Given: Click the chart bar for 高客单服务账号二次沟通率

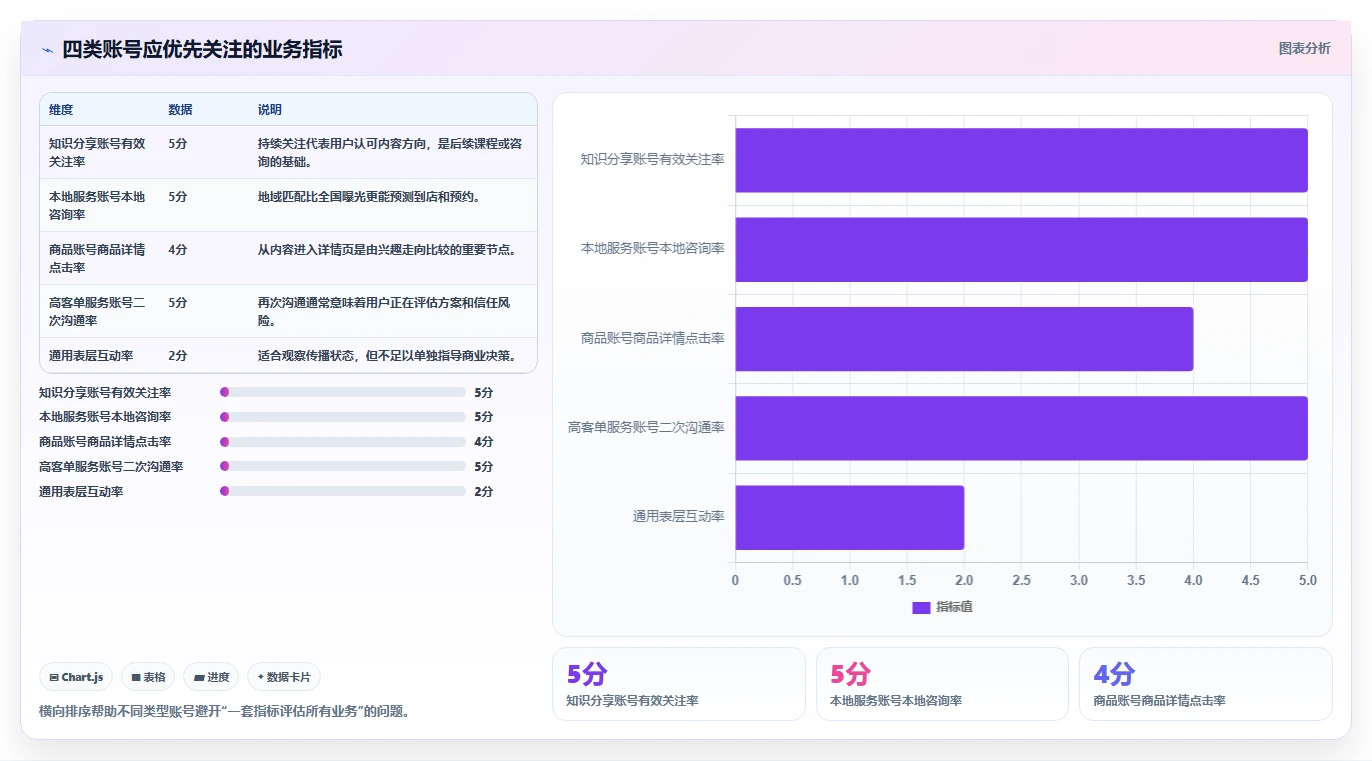Looking at the screenshot, I should 1021,428.
